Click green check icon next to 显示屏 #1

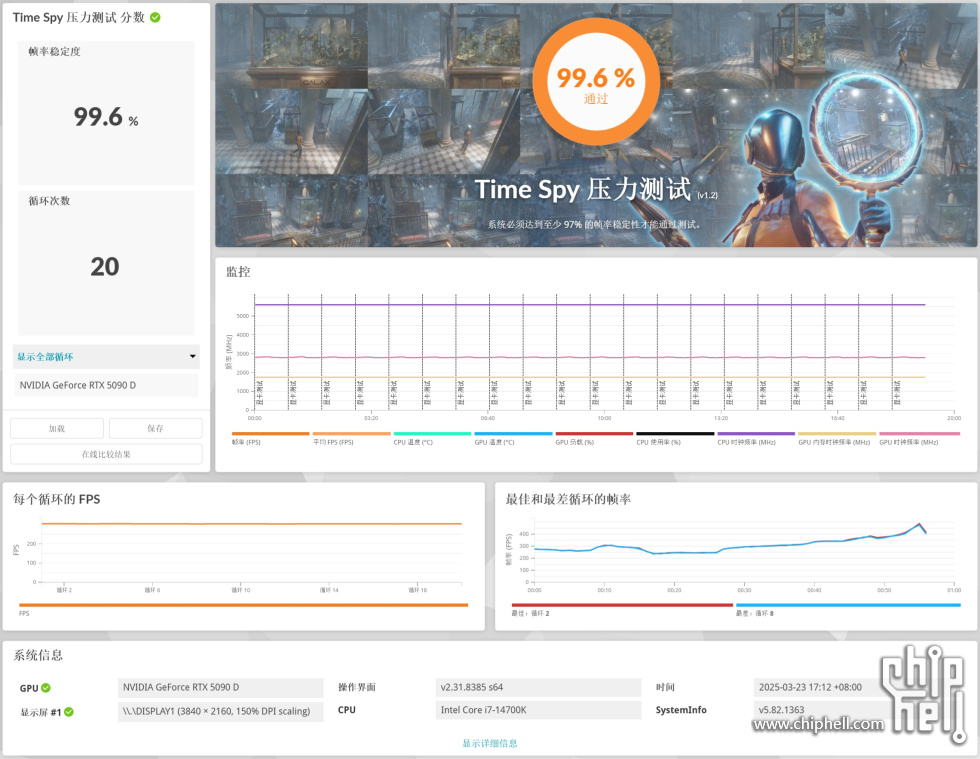pyautogui.click(x=69, y=711)
